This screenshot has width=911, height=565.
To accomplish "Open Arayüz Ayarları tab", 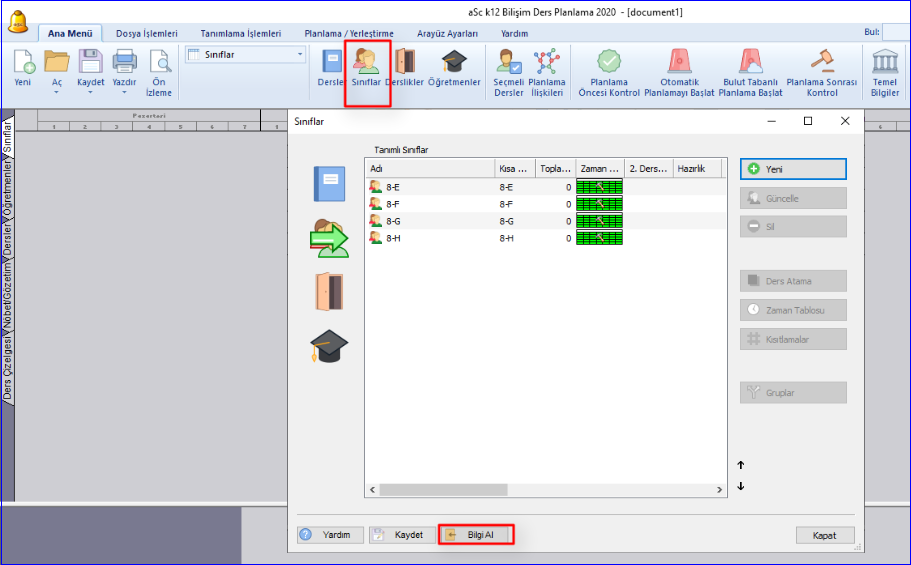I will coord(447,33).
